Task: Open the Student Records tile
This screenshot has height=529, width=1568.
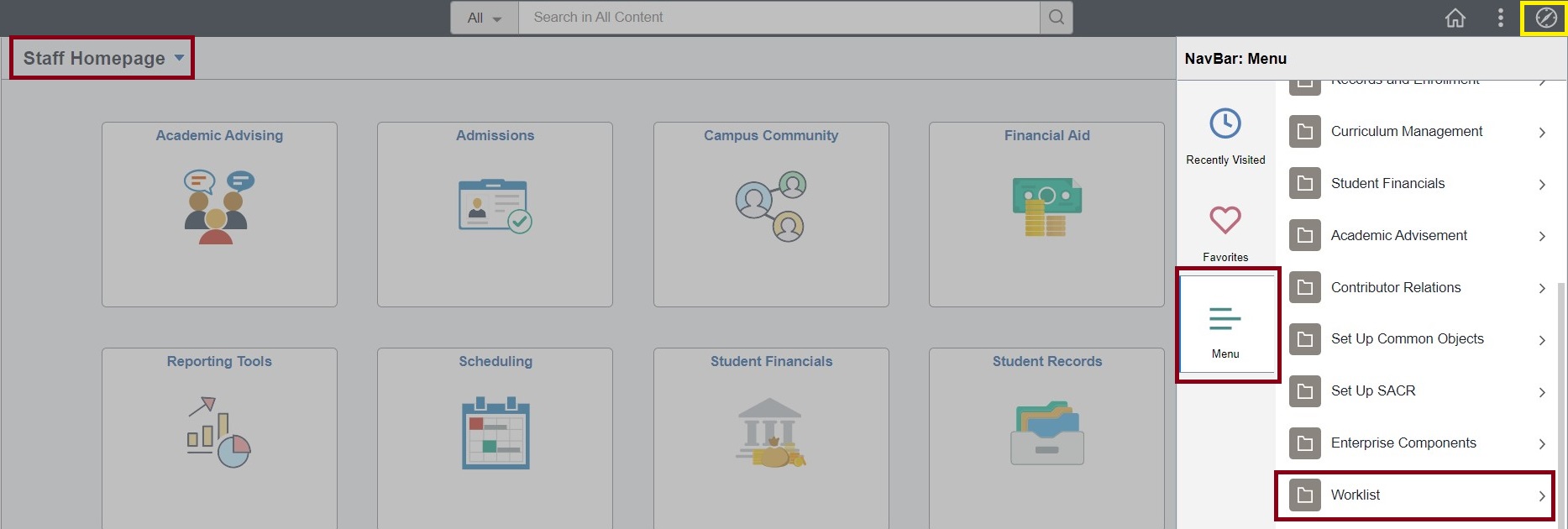Action: click(1046, 433)
